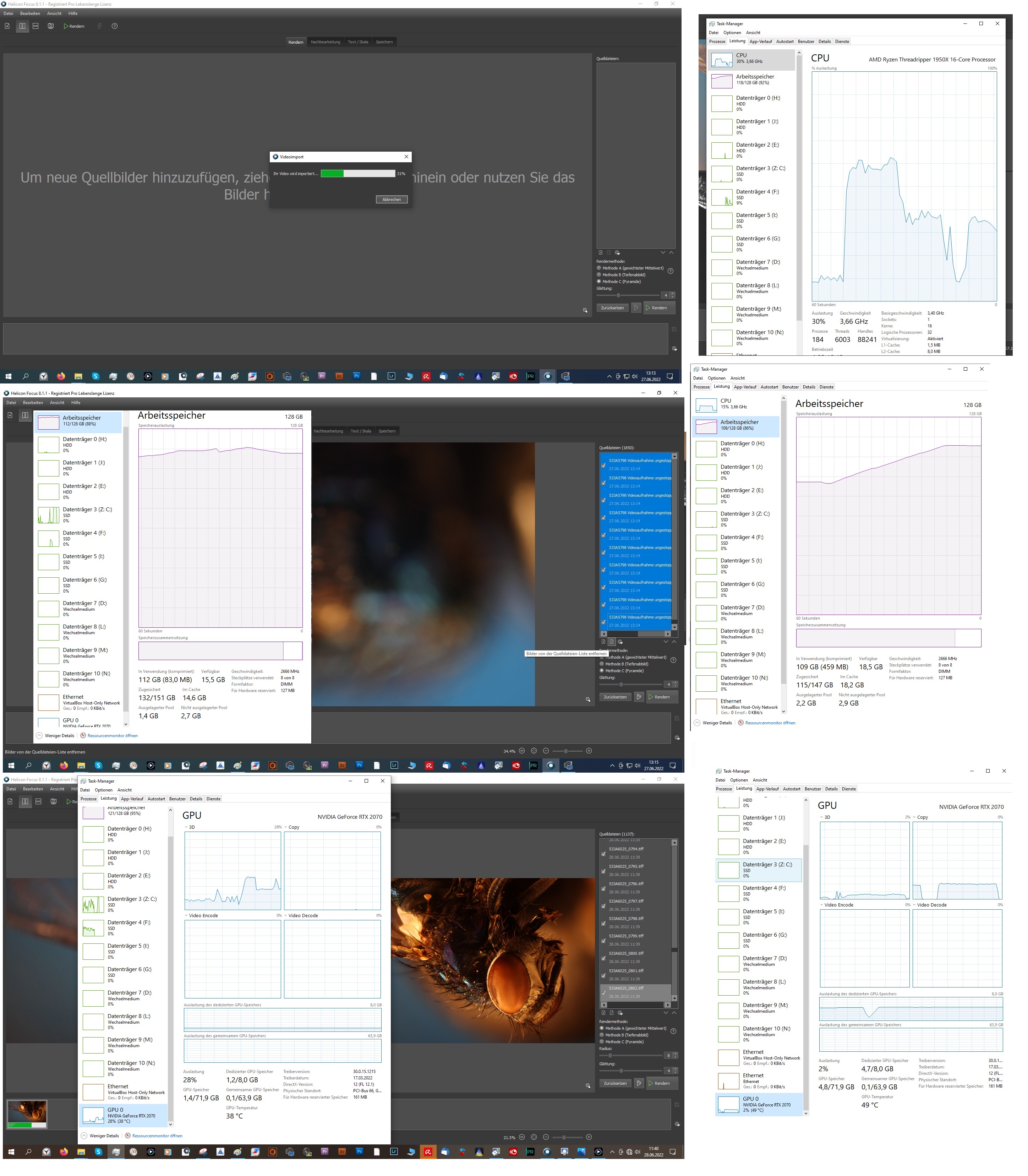The width and height of the screenshot is (1028, 1176).
Task: Click move-down chevron under Quelldateien (1850) list
Action: (x=666, y=642)
